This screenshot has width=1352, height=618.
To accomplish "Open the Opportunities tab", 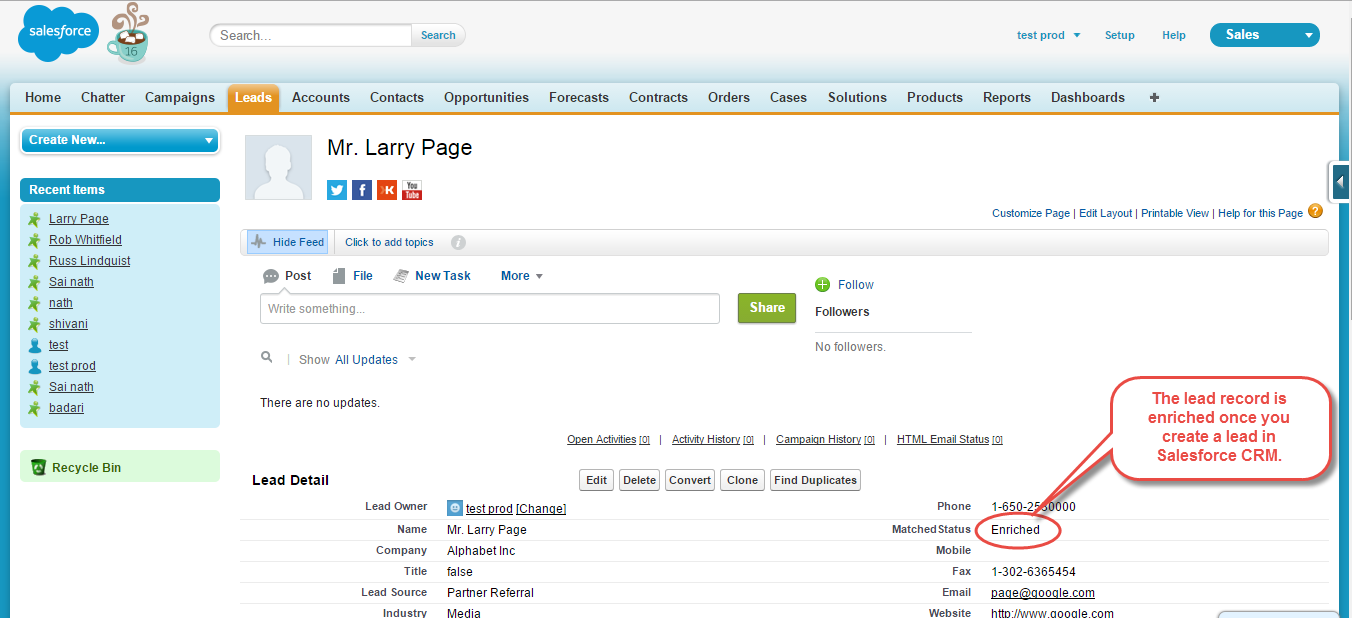I will 486,98.
